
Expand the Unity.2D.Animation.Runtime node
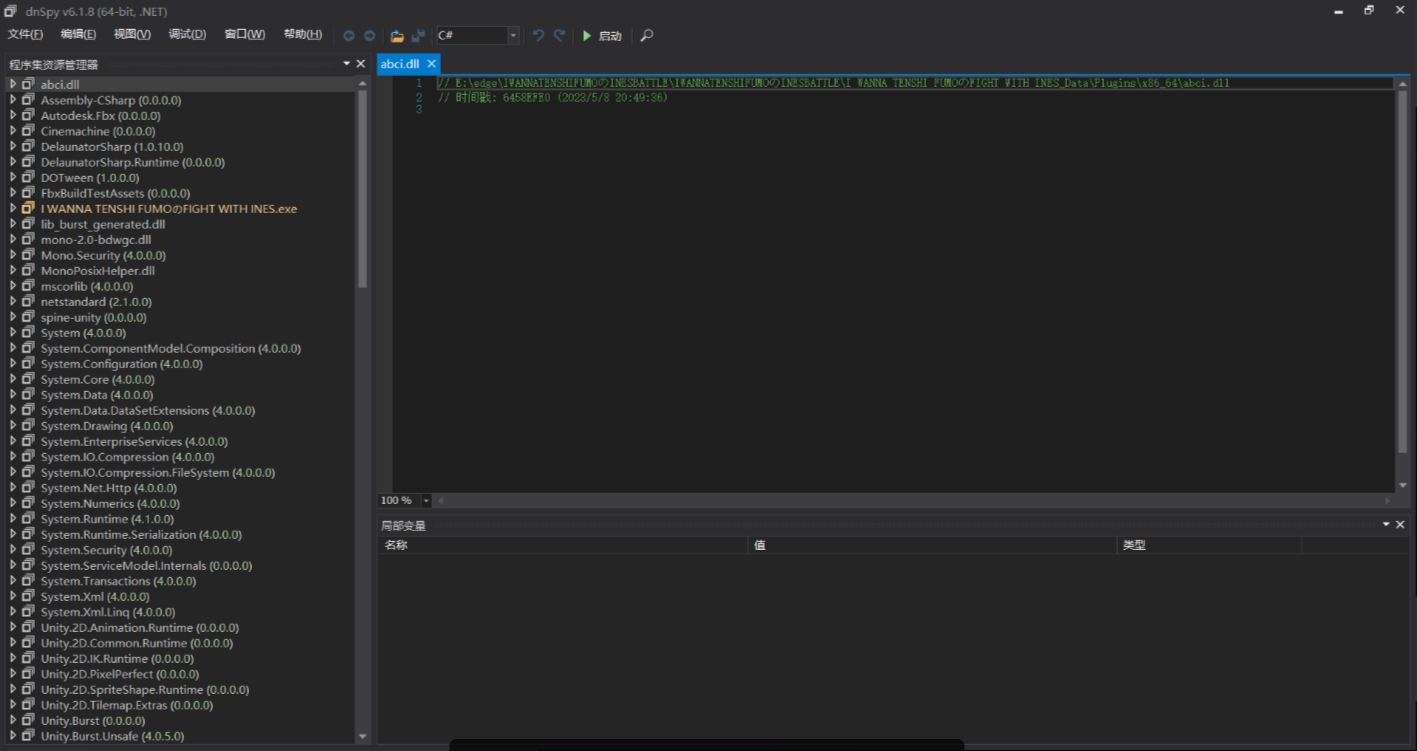pos(12,628)
